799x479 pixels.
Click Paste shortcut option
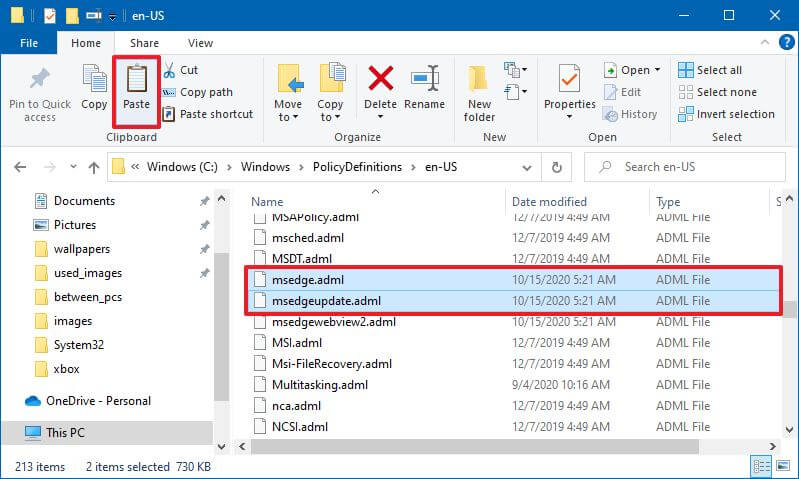click(207, 114)
